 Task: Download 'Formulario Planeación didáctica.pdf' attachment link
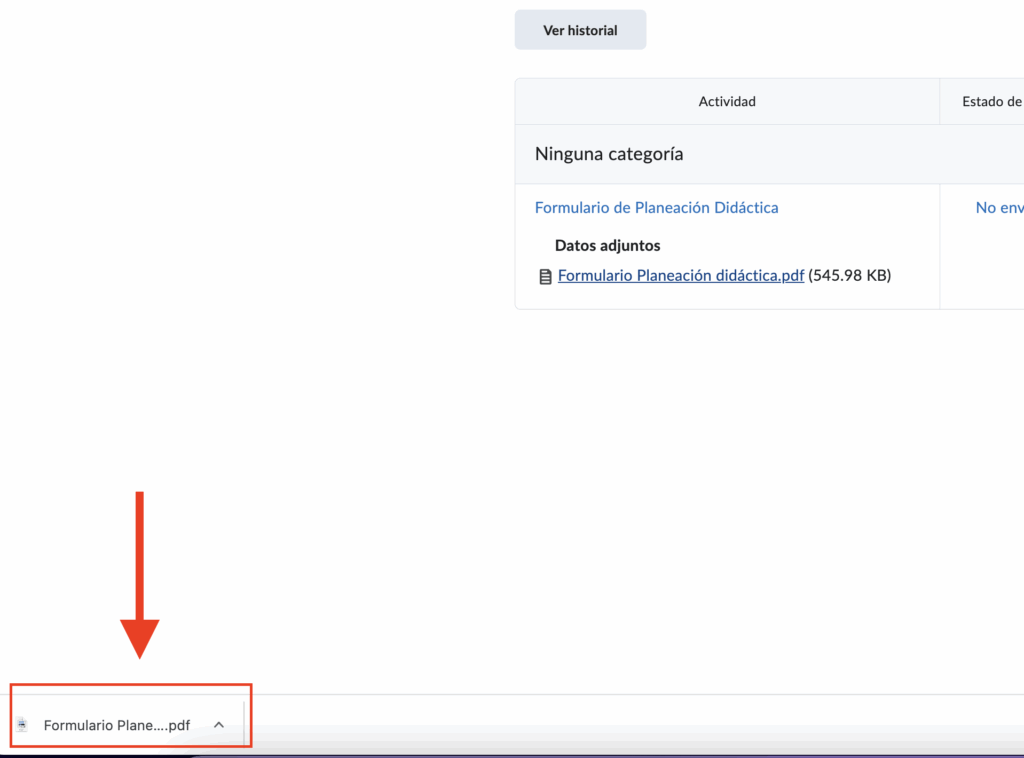[x=680, y=276]
